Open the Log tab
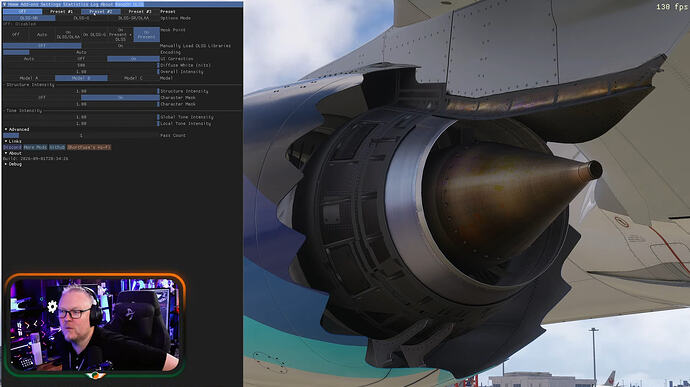The image size is (690, 387). pyautogui.click(x=94, y=4)
